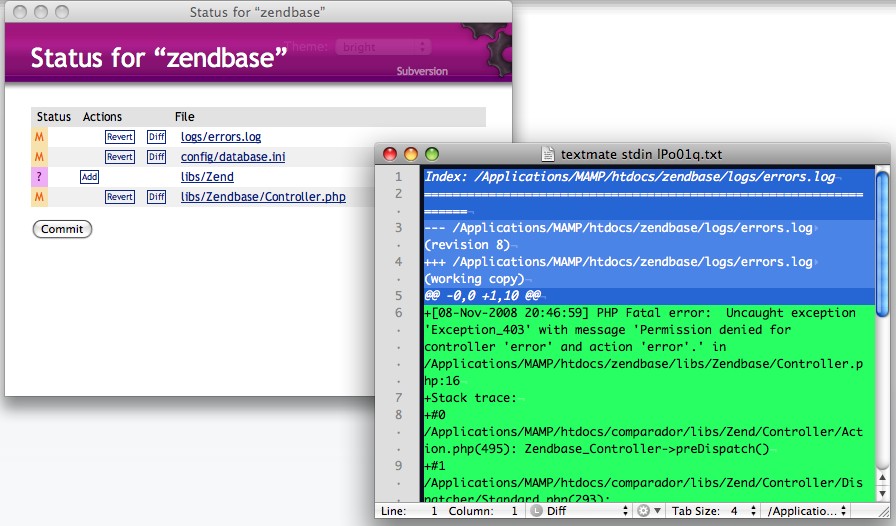
Task: Click the Actions column header
Action: (102, 117)
